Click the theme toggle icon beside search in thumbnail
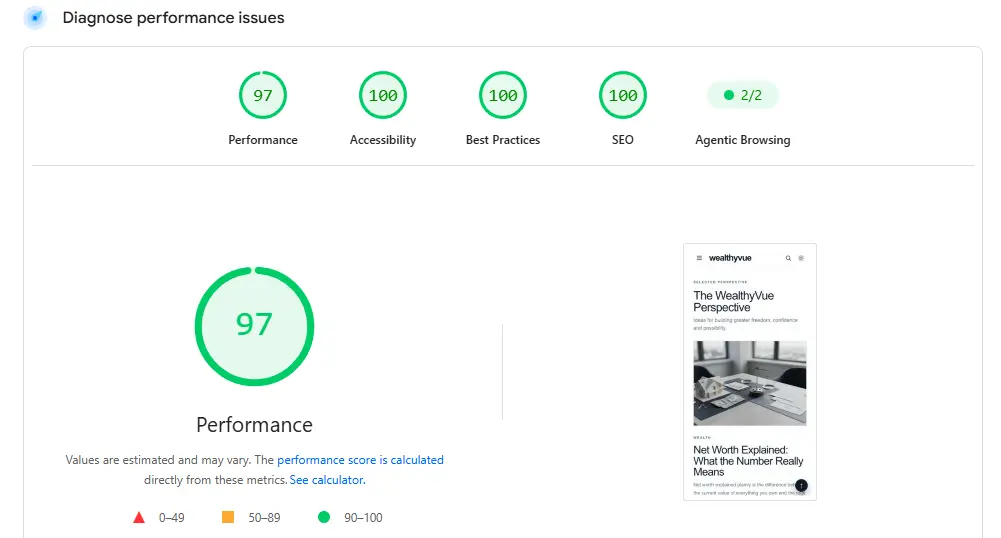1001x538 pixels. (801, 258)
